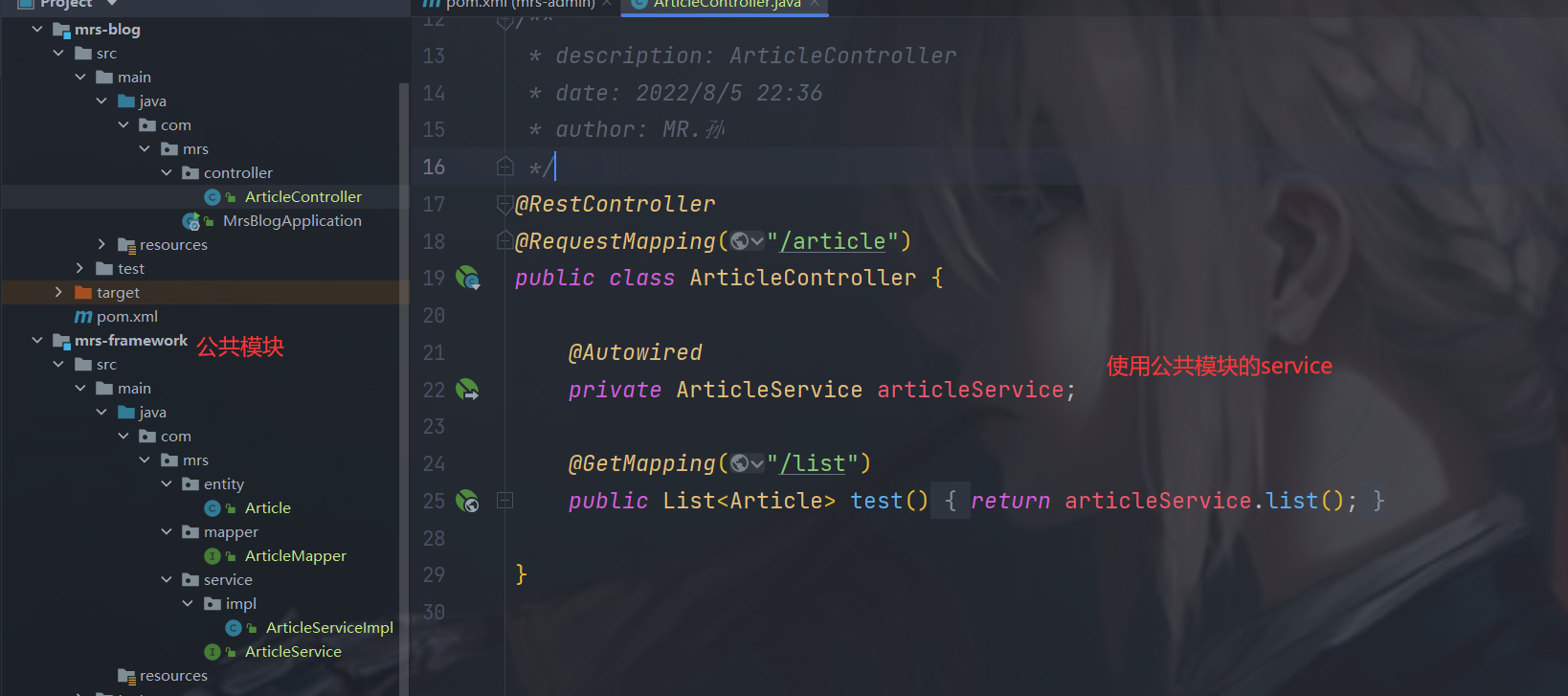This screenshot has width=1568, height=696.
Task: Select ArticleServiceImpl in the impl folder
Action: pos(329,628)
